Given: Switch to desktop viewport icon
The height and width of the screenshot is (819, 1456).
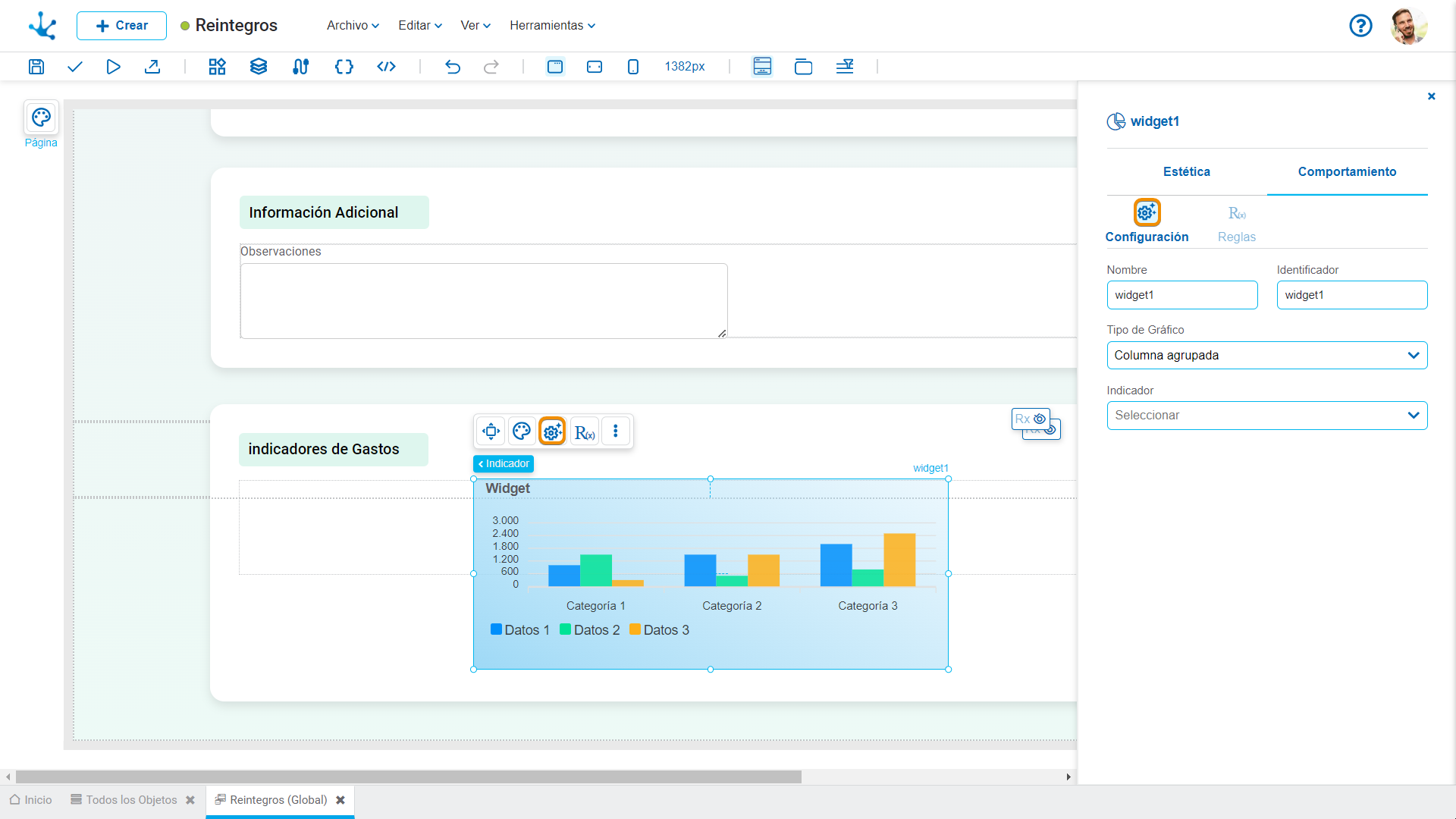Looking at the screenshot, I should pos(555,67).
